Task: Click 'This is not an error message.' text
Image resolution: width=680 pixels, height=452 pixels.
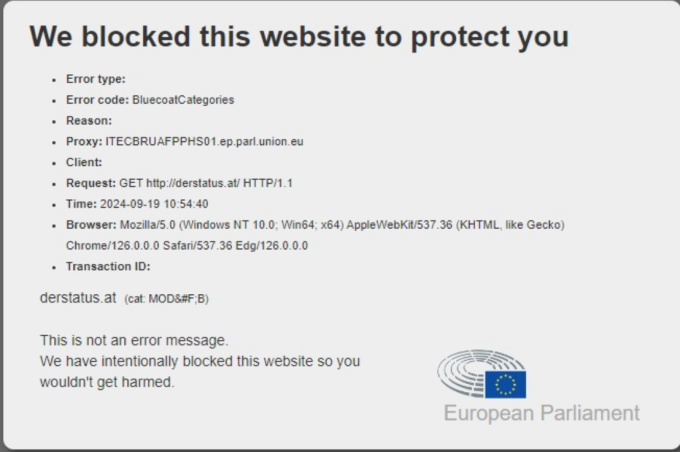Action: click(134, 341)
